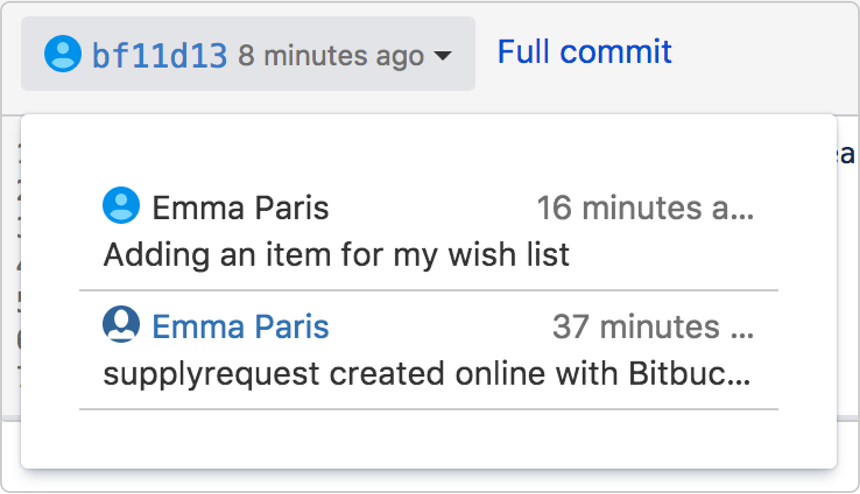Image resolution: width=860 pixels, height=494 pixels.
Task: Click the '8 minutes ago' timestamp
Action: (x=330, y=56)
